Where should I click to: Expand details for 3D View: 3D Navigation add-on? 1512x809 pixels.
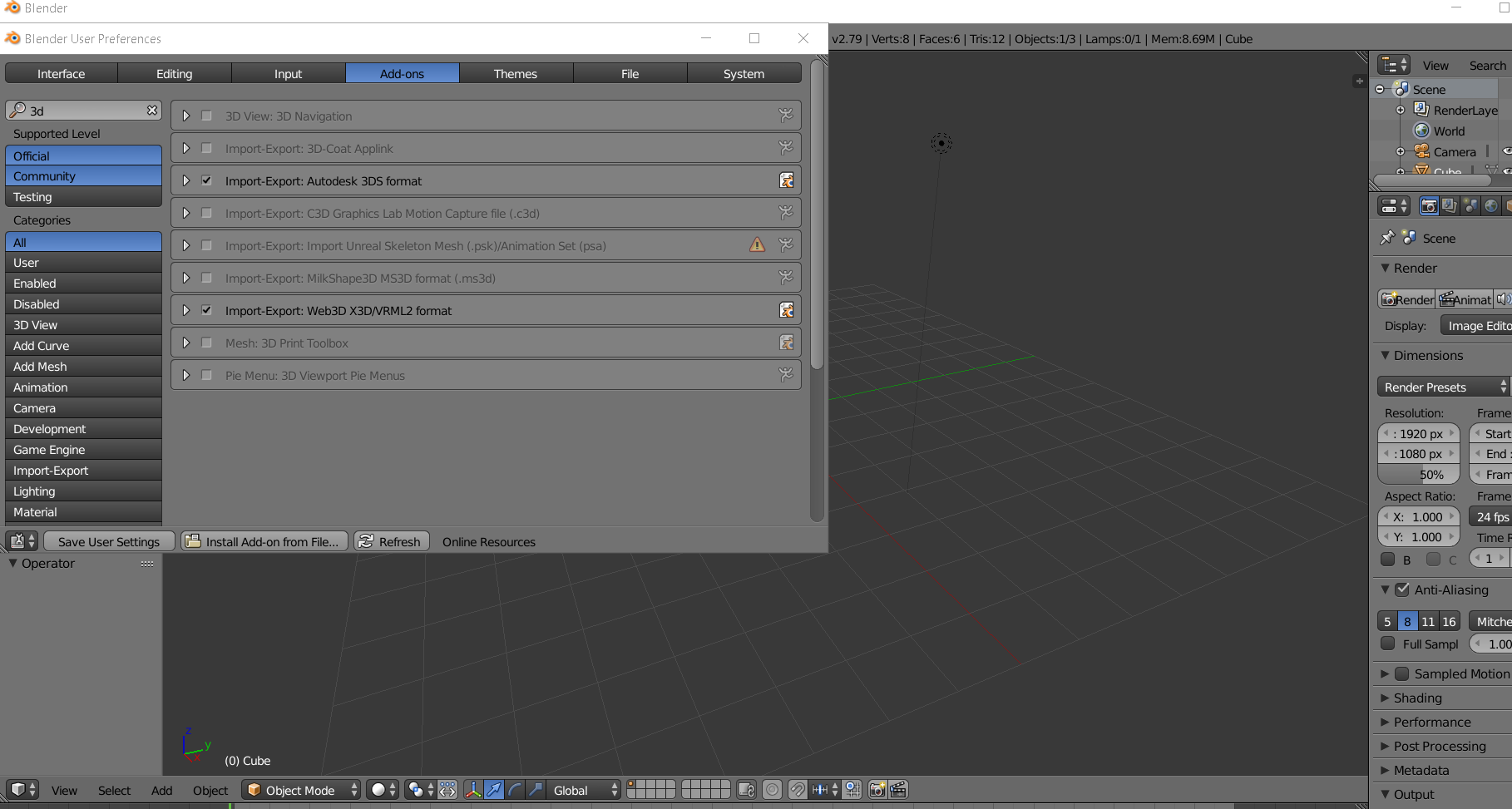[186, 116]
